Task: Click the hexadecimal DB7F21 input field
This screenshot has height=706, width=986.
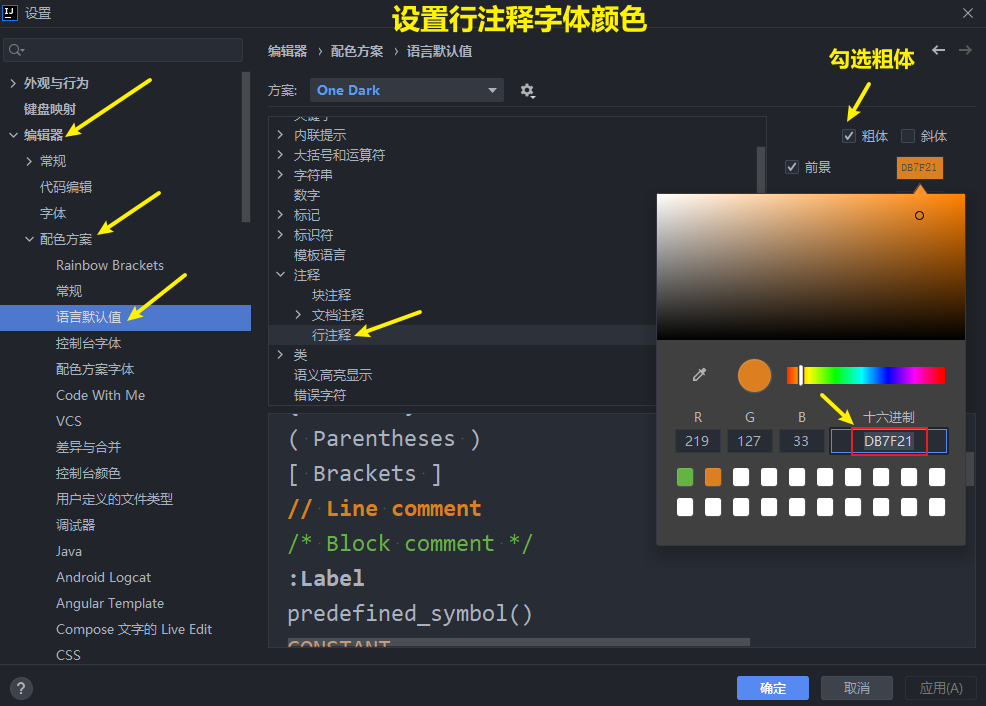Action: tap(888, 441)
